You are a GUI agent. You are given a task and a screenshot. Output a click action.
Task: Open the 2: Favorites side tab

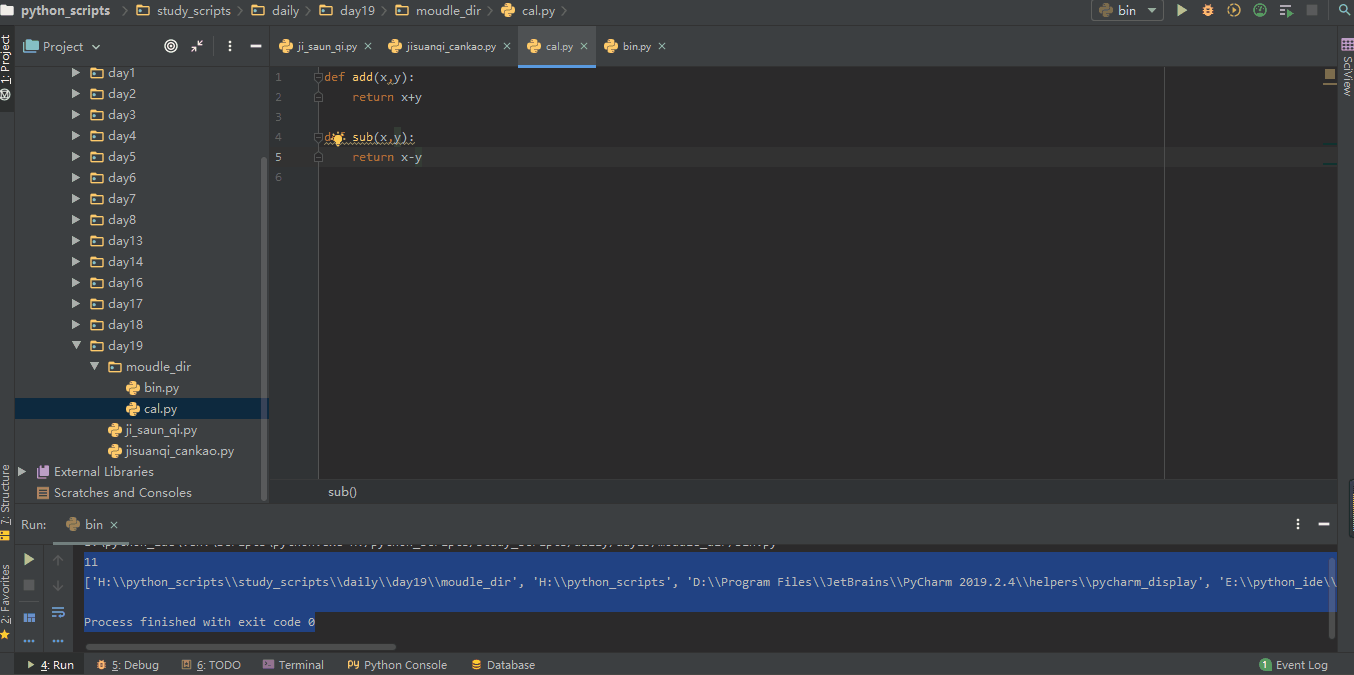point(6,601)
